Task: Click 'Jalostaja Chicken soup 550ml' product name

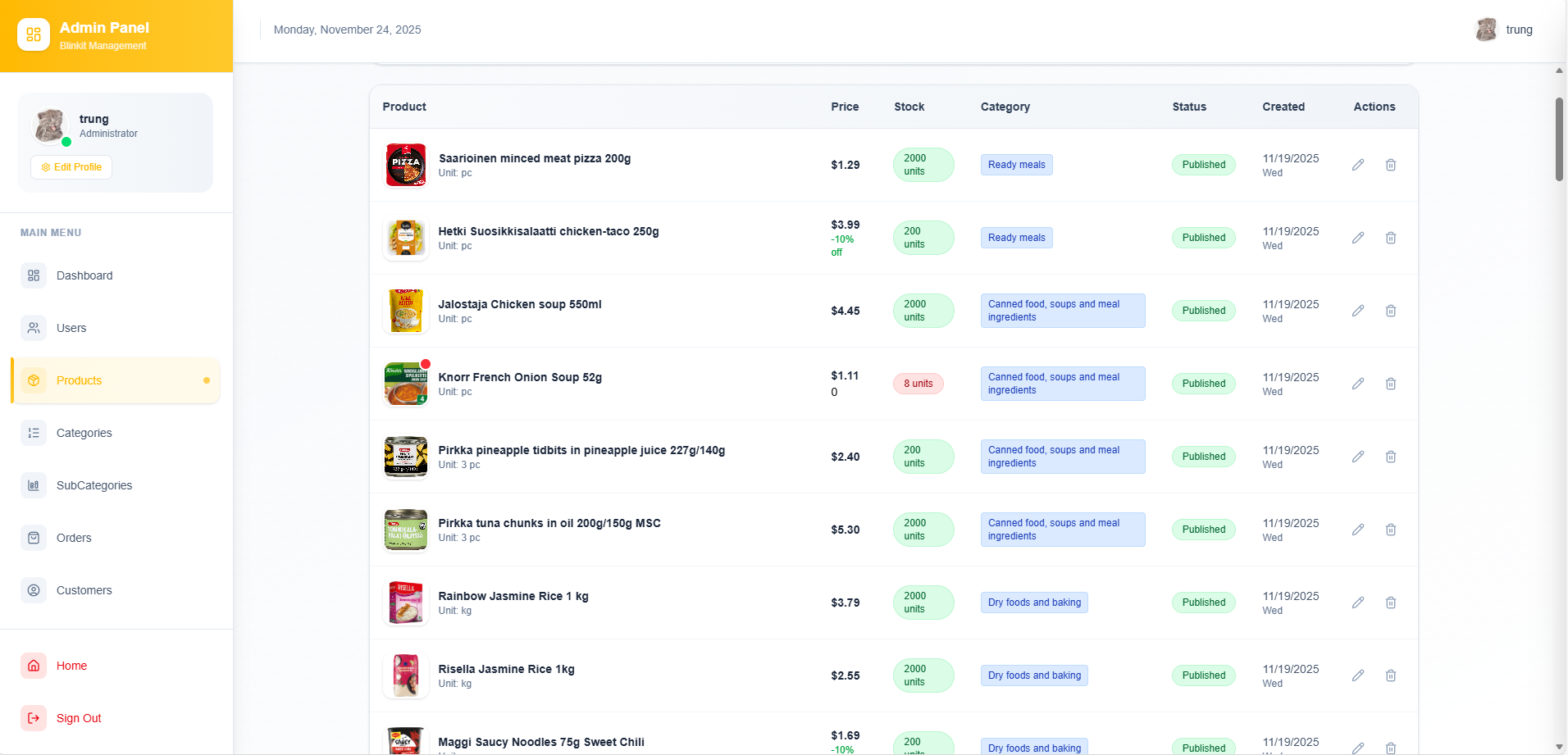Action: (520, 304)
